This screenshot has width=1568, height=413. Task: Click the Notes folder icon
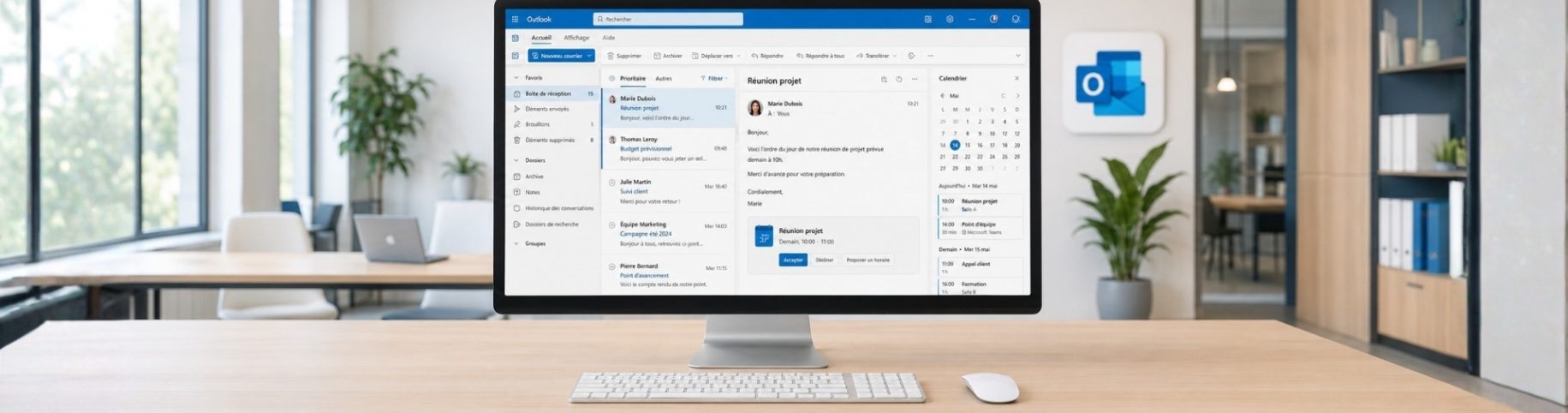(516, 192)
